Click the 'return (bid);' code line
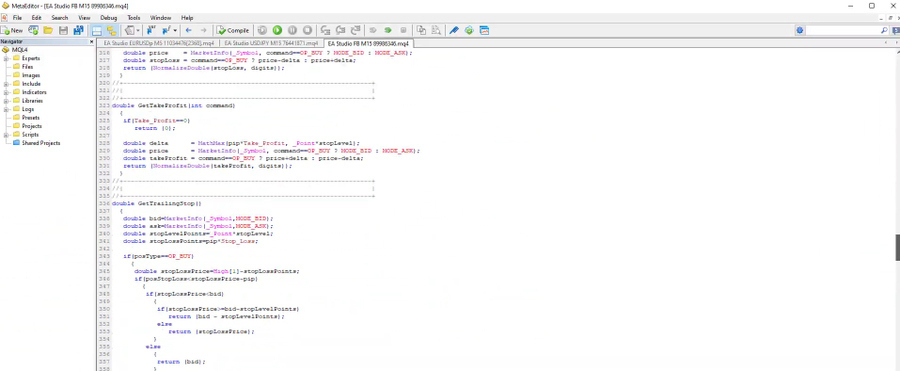 coord(181,362)
